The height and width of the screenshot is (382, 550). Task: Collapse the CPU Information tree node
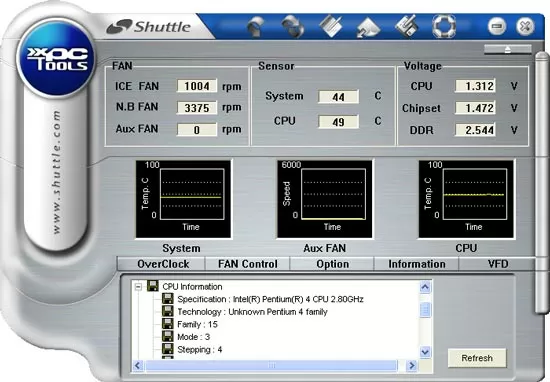click(138, 287)
